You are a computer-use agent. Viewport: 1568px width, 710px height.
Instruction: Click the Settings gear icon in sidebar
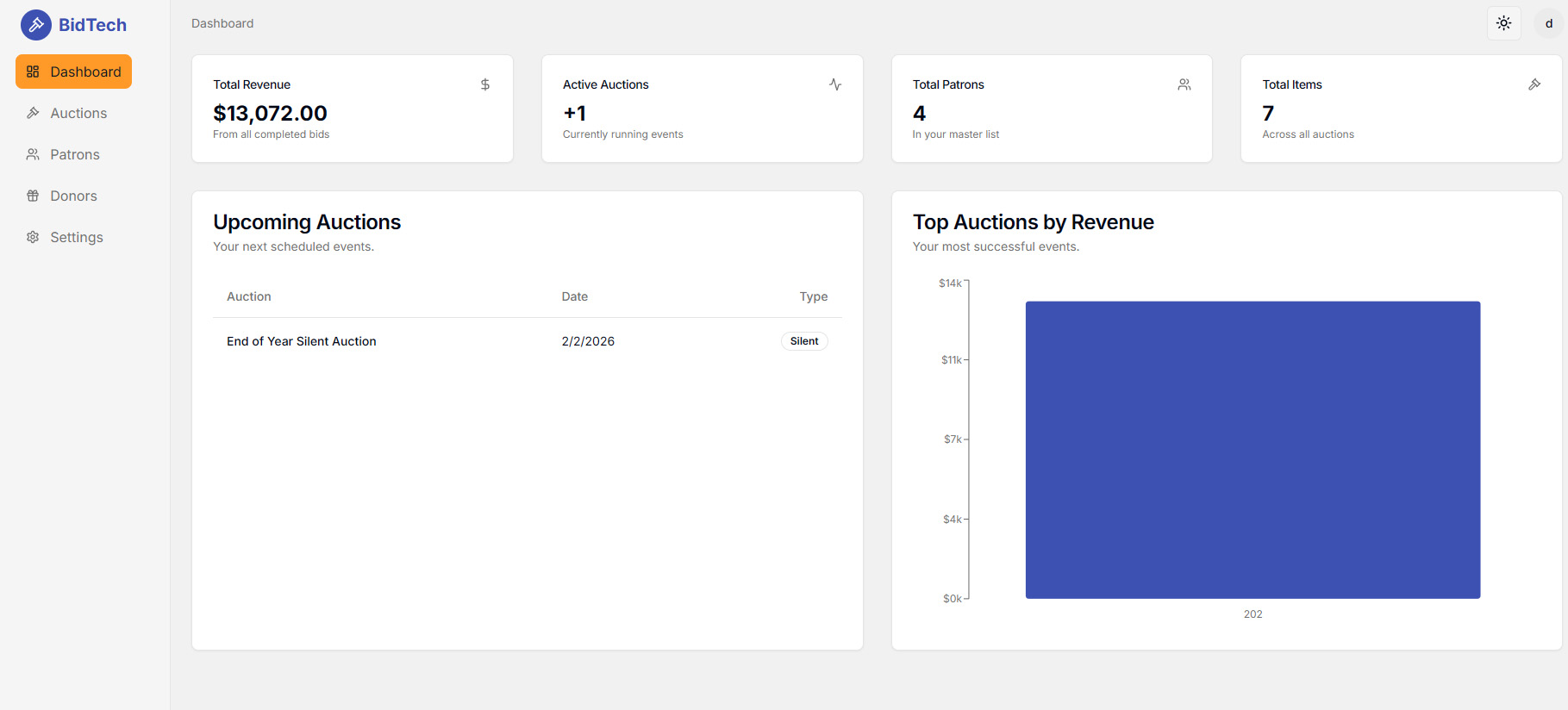pyautogui.click(x=33, y=237)
